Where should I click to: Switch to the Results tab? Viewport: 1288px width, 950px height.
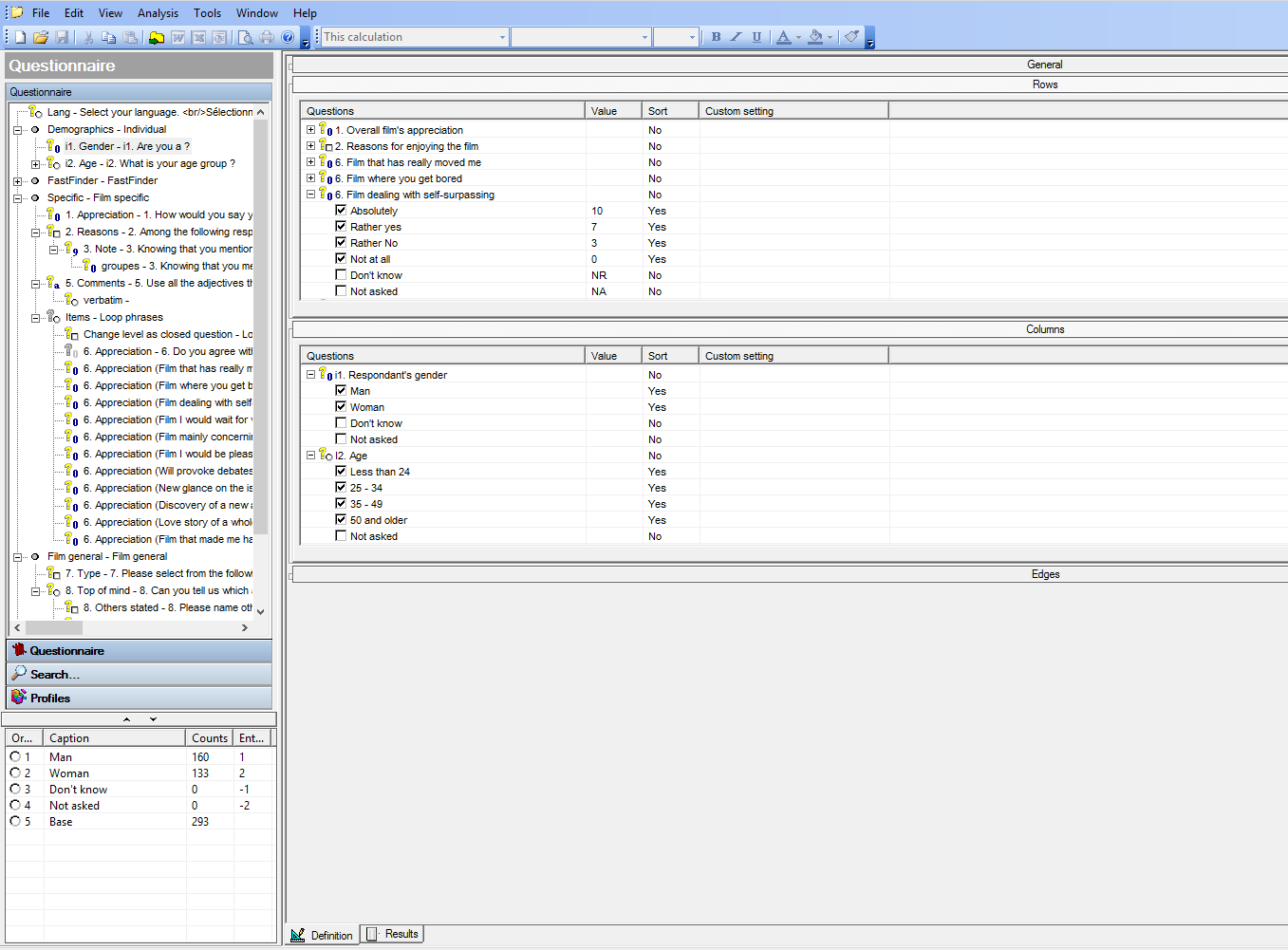pyautogui.click(x=393, y=934)
